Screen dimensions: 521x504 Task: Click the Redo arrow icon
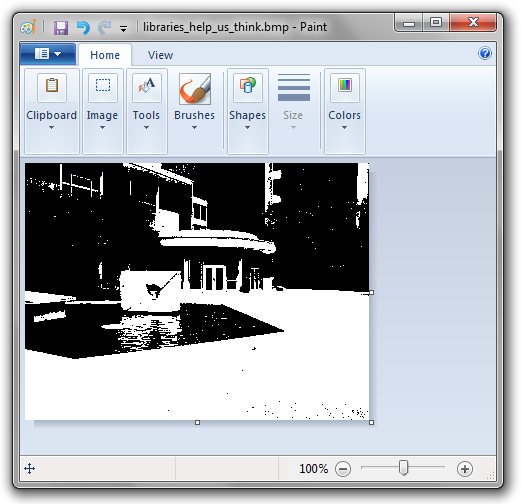pos(105,28)
